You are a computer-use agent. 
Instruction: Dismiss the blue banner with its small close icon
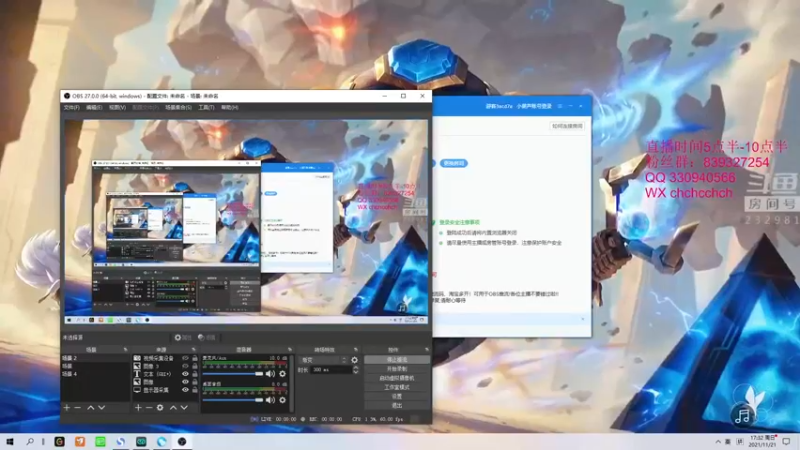click(583, 319)
